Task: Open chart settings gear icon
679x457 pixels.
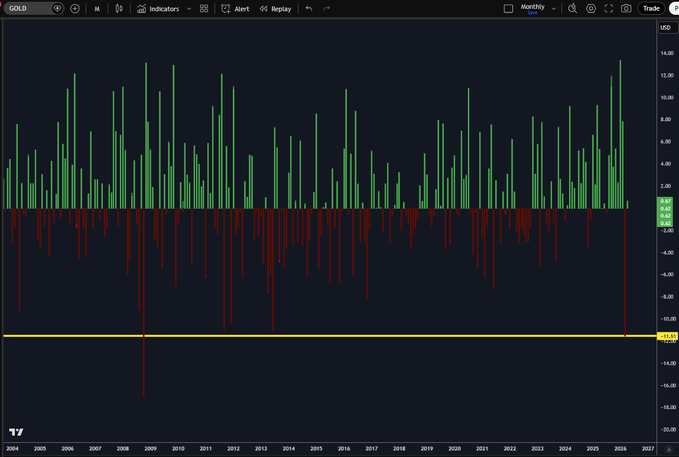Action: point(591,8)
